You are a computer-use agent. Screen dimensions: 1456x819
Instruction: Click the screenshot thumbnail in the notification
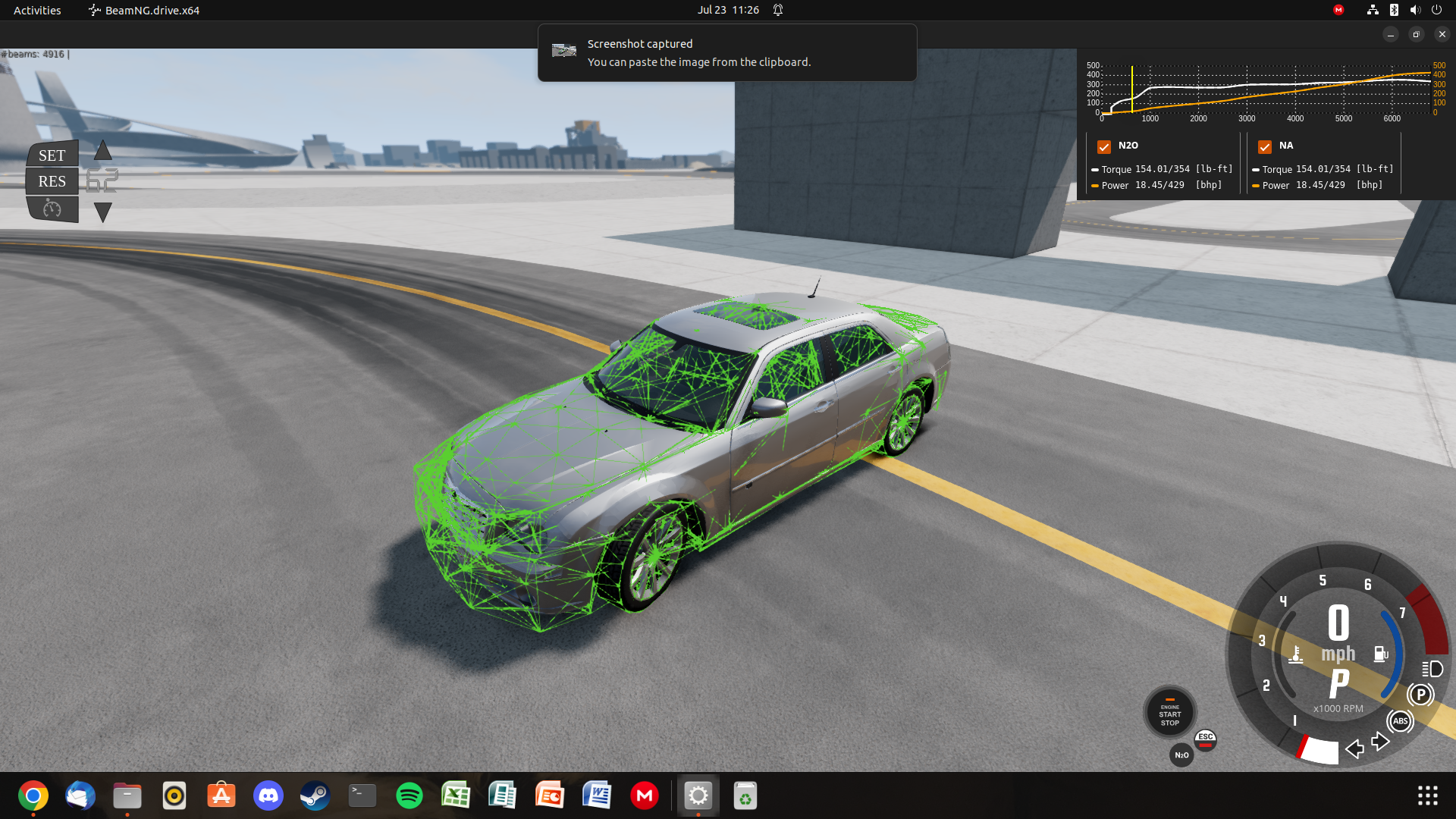click(564, 51)
